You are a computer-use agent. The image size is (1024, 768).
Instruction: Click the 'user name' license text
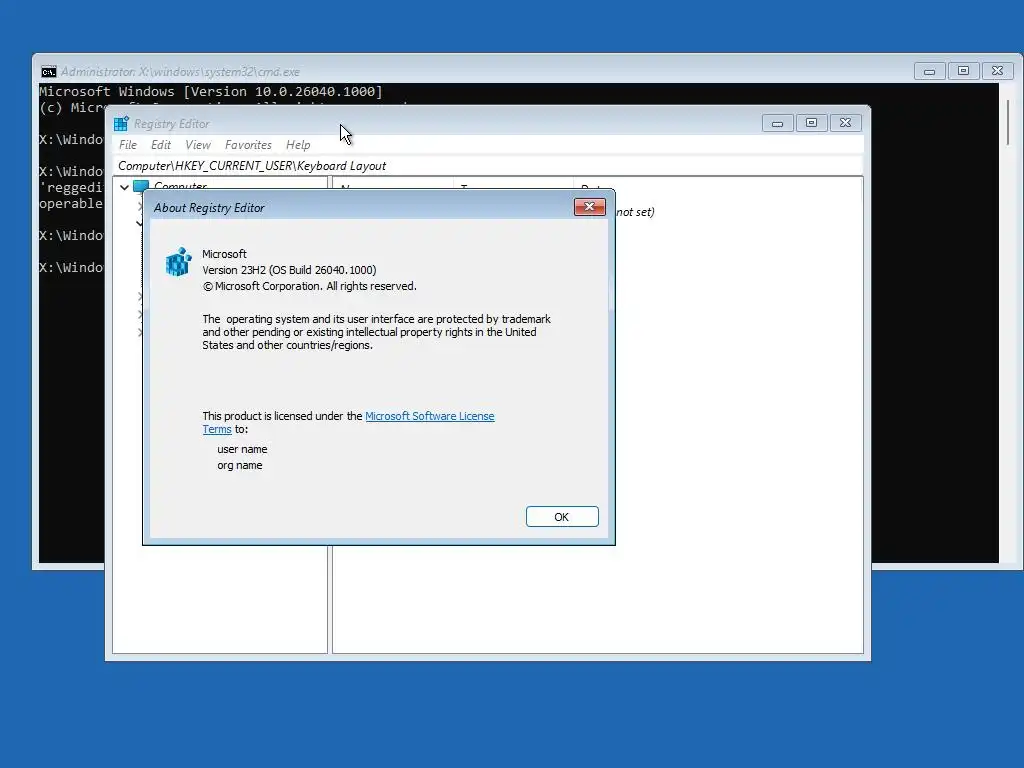coord(242,449)
